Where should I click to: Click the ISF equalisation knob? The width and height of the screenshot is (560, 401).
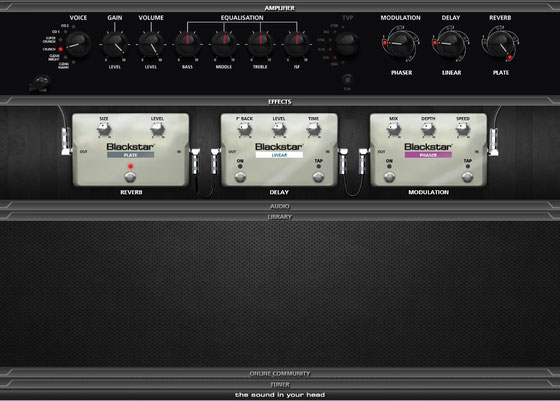coord(296,45)
